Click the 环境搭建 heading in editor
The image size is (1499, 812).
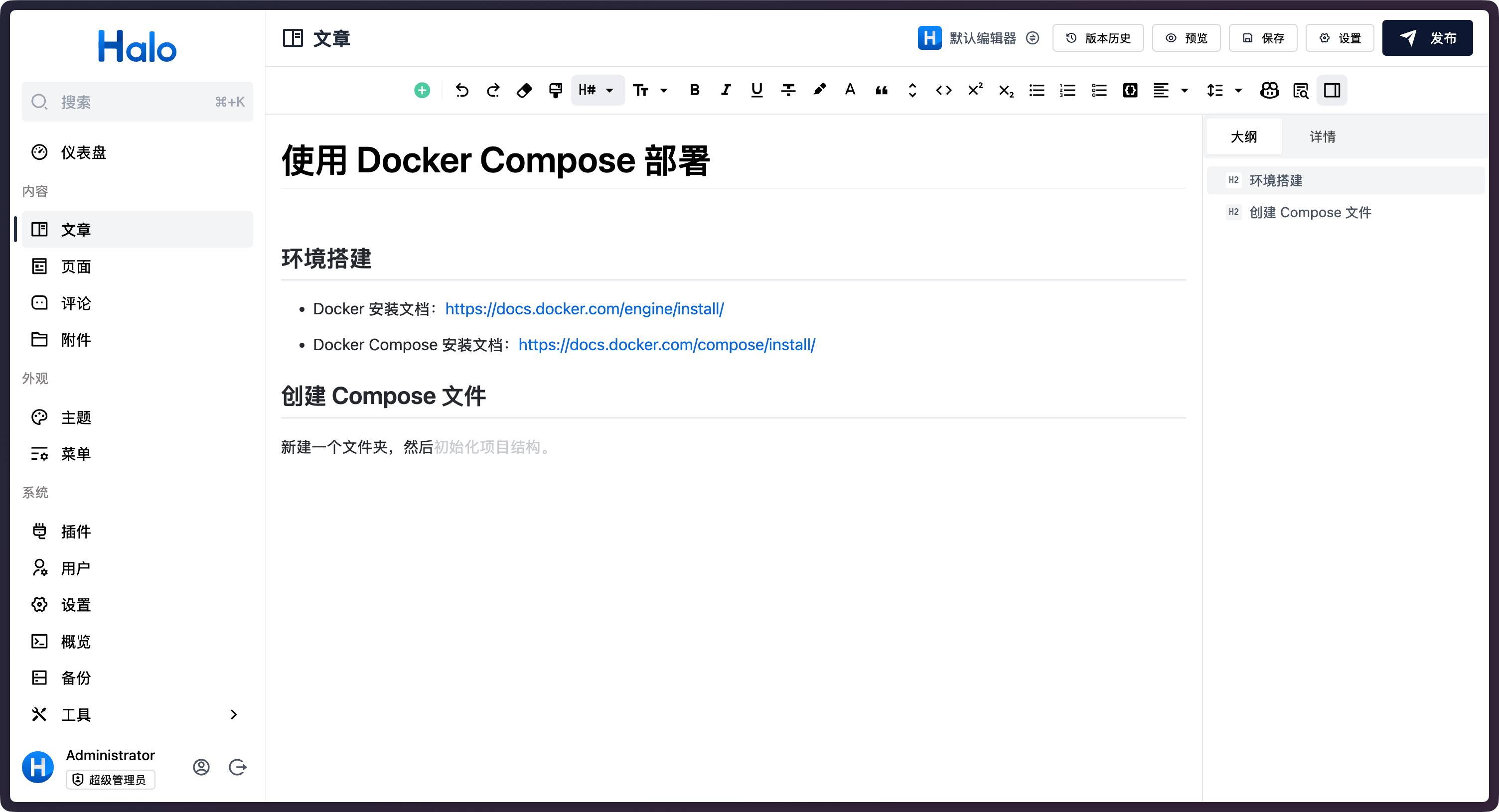[x=326, y=259]
